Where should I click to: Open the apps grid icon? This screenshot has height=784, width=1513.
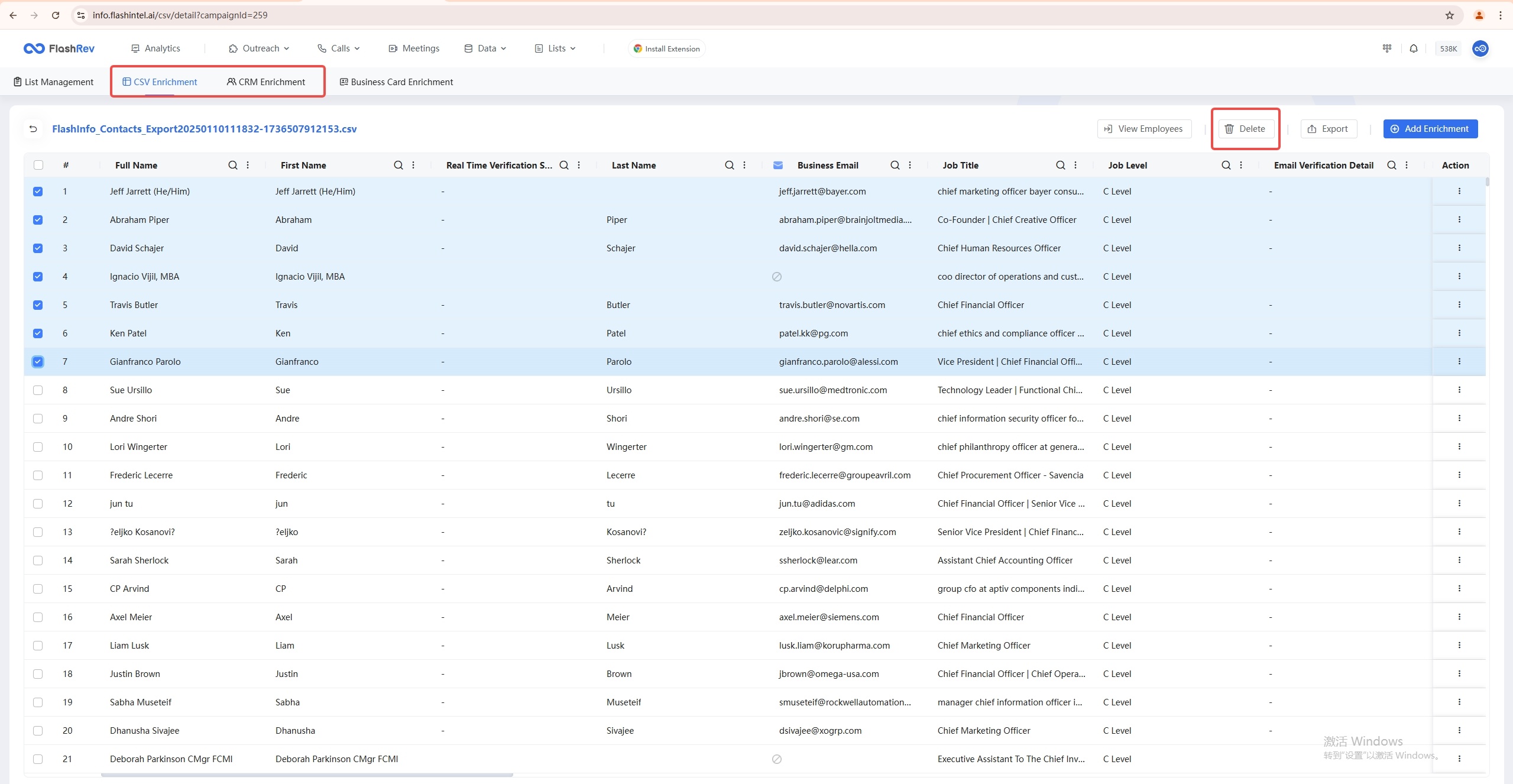1387,48
